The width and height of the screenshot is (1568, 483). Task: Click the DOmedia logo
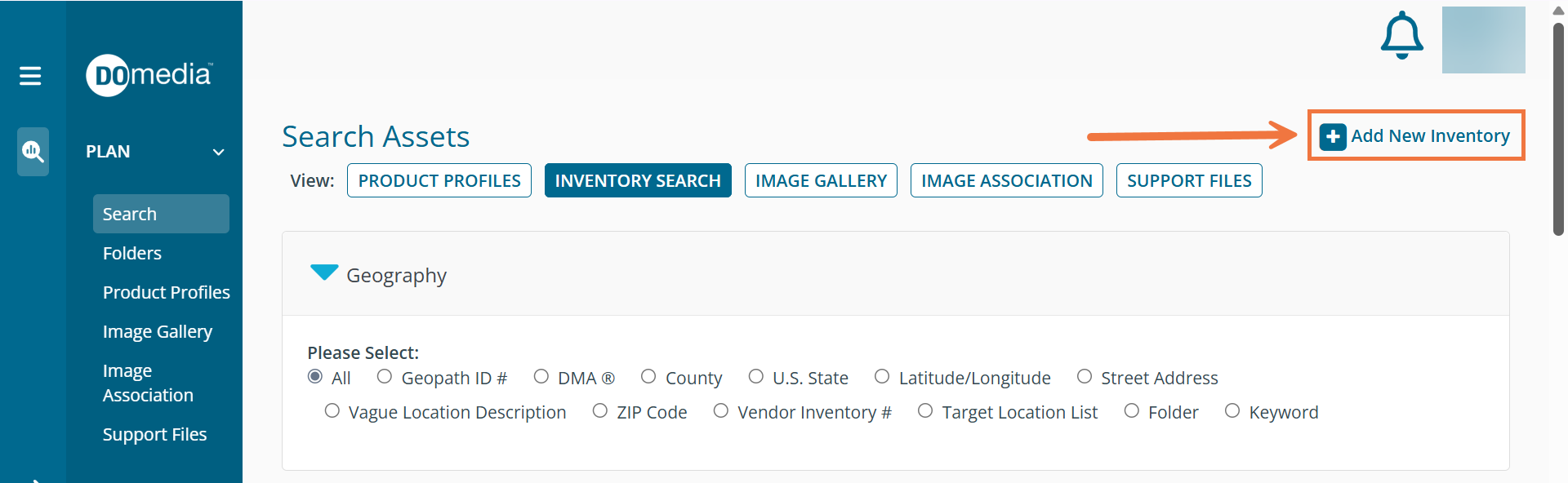click(149, 75)
